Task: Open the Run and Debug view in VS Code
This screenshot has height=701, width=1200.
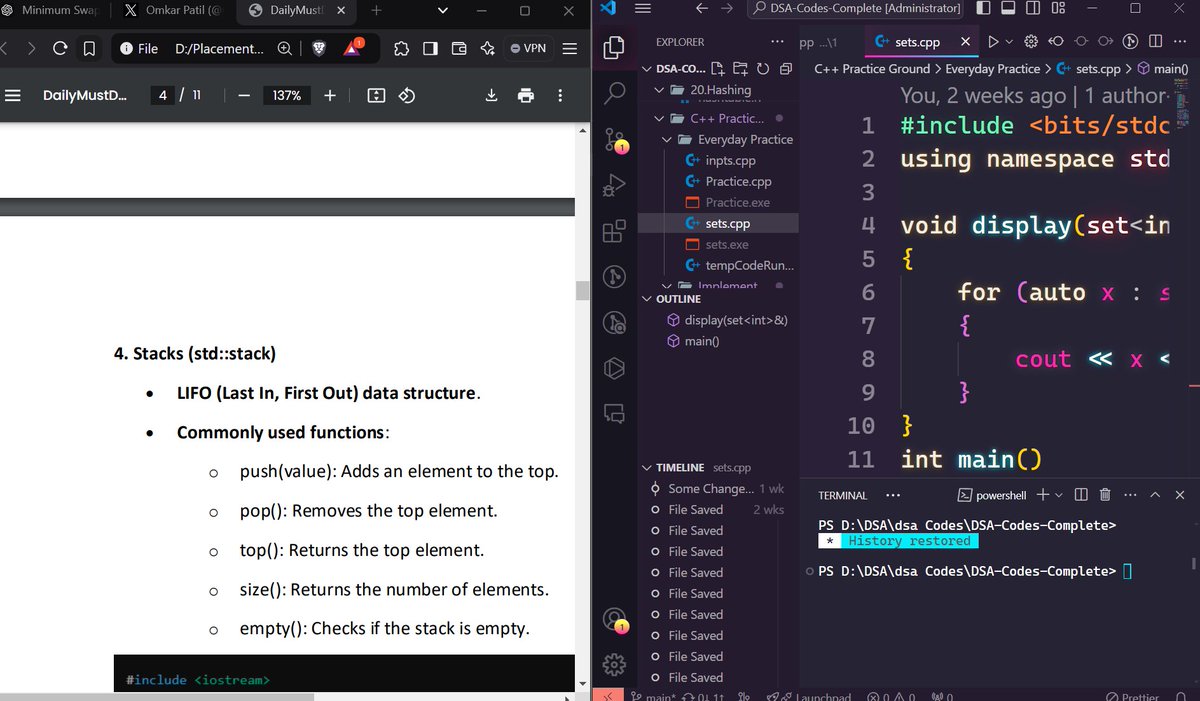Action: tap(614, 186)
